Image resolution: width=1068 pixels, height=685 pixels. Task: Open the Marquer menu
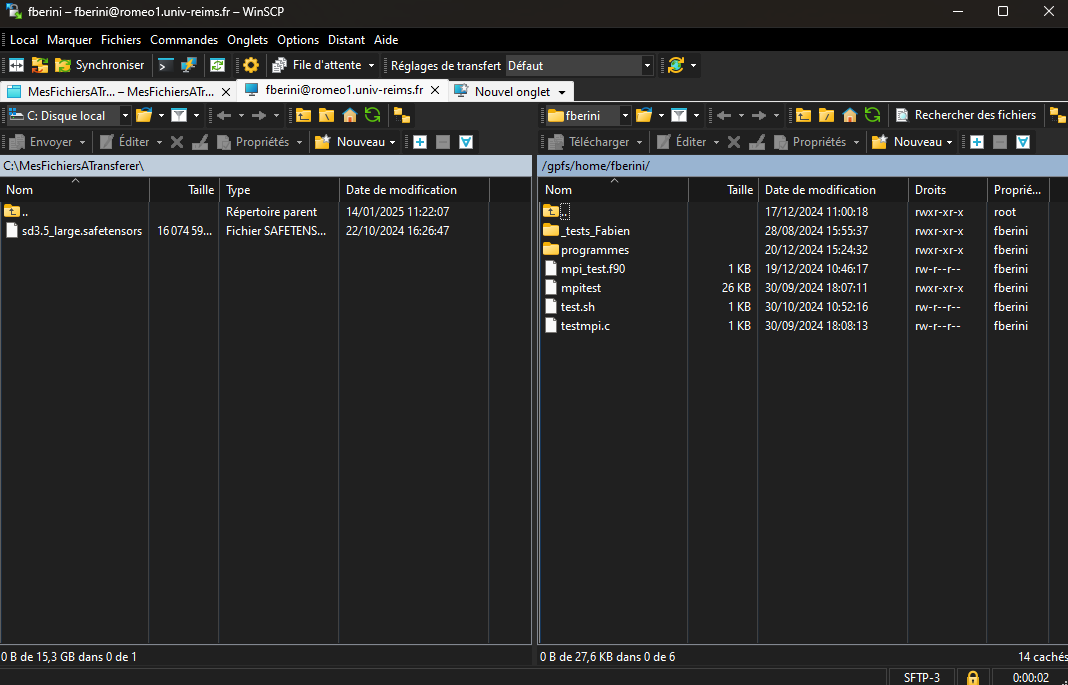[x=69, y=39]
